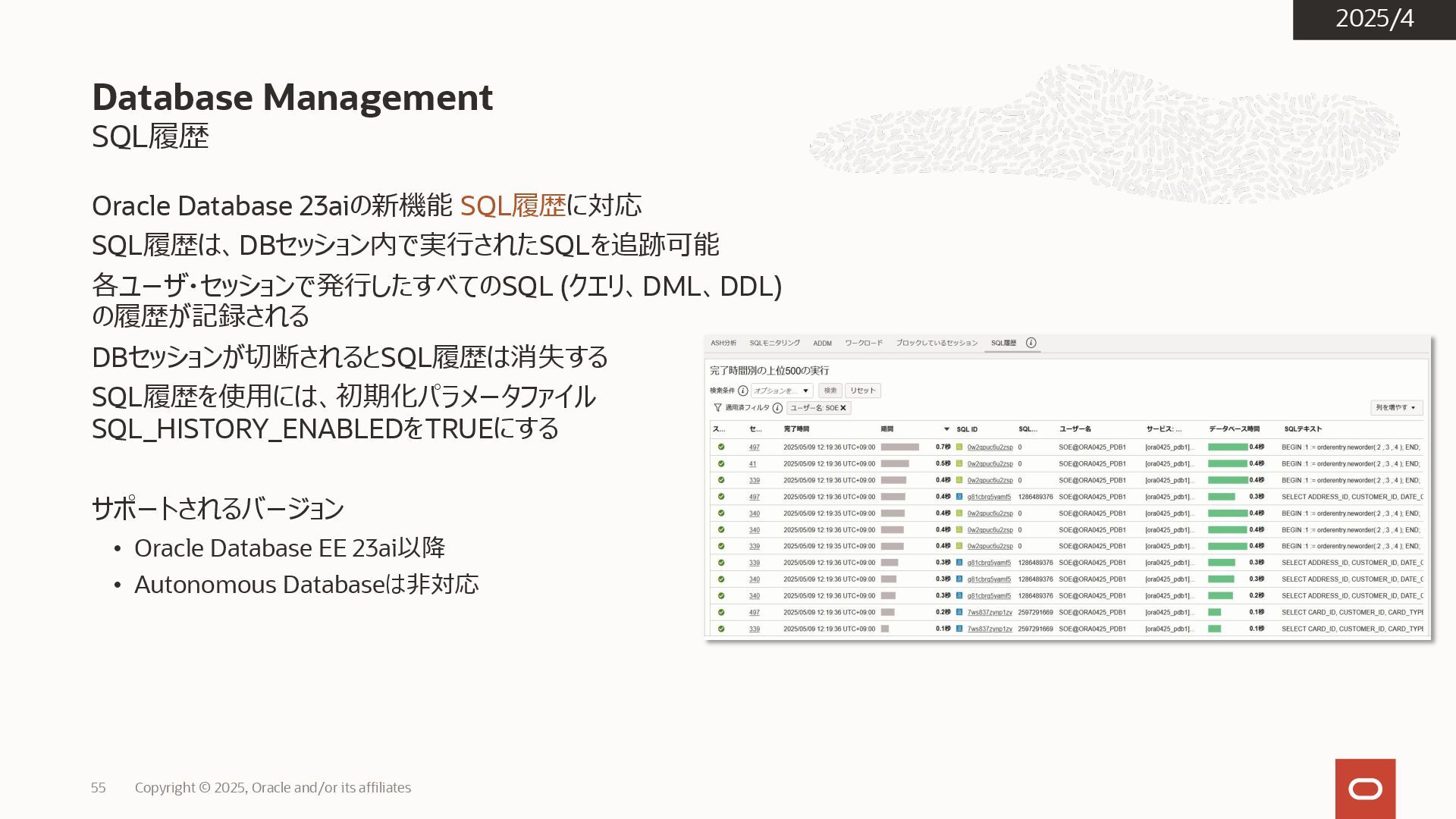
Task: Click the Oracle Database EE 23ai以降 bullet
Action: point(290,548)
